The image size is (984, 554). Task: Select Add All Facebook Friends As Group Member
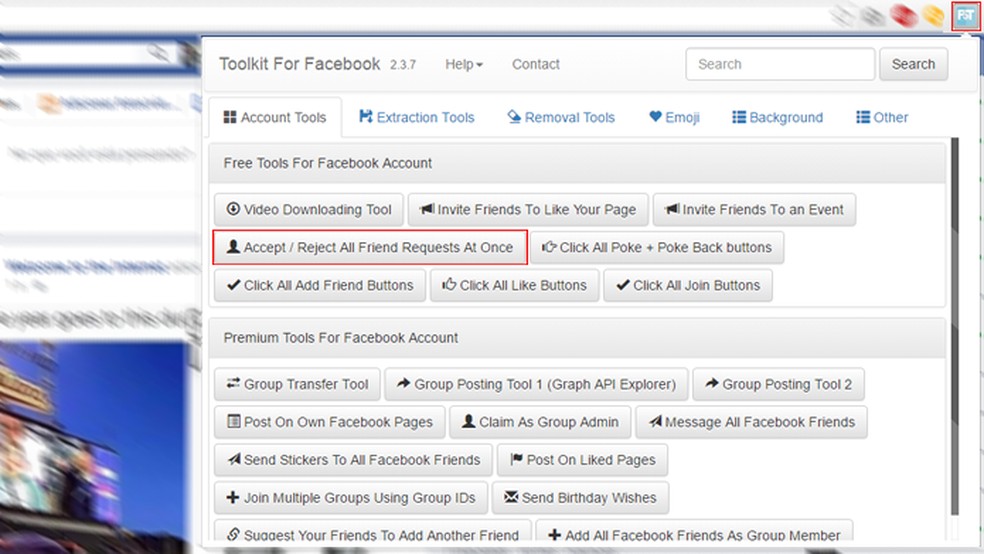point(694,532)
